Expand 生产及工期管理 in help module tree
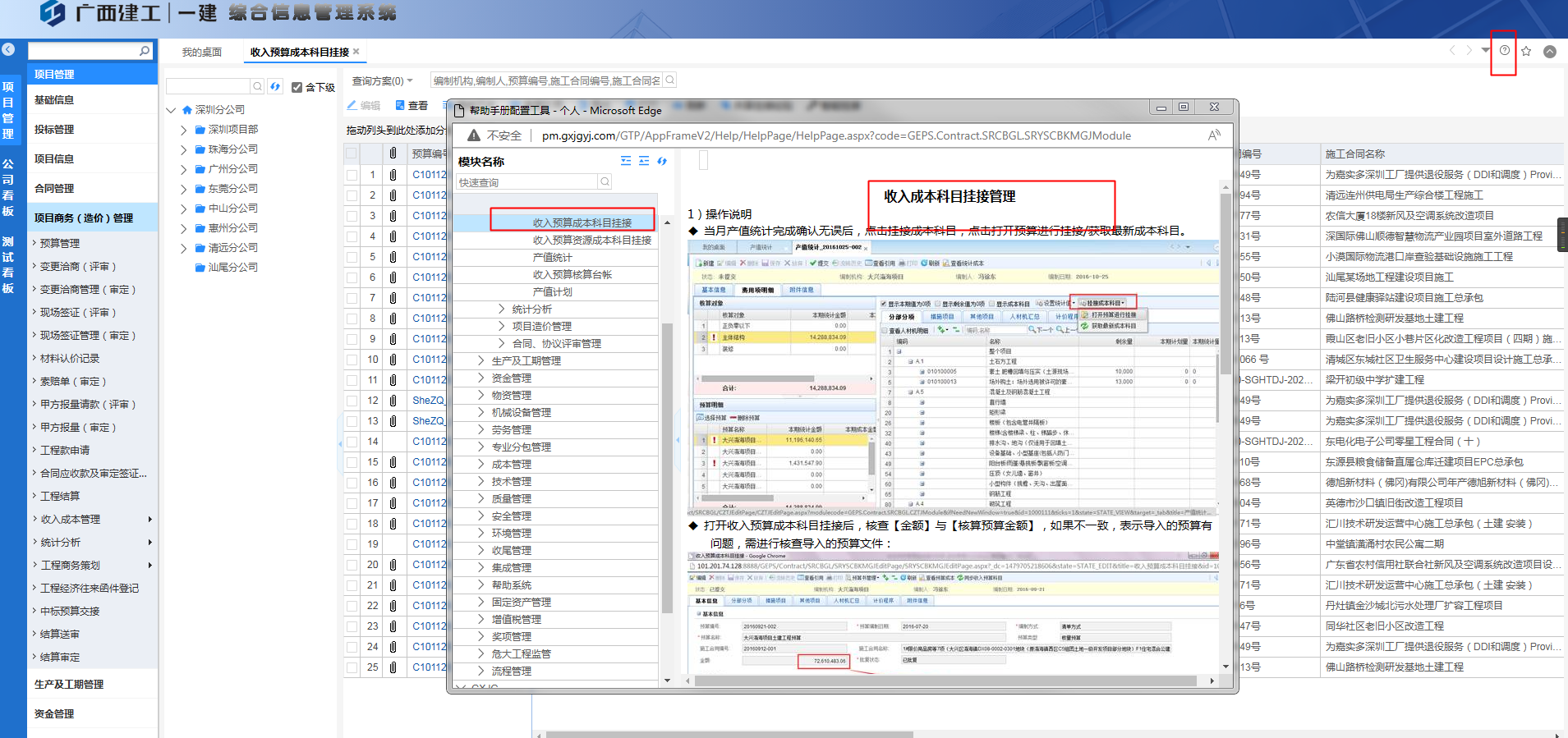 [x=481, y=360]
